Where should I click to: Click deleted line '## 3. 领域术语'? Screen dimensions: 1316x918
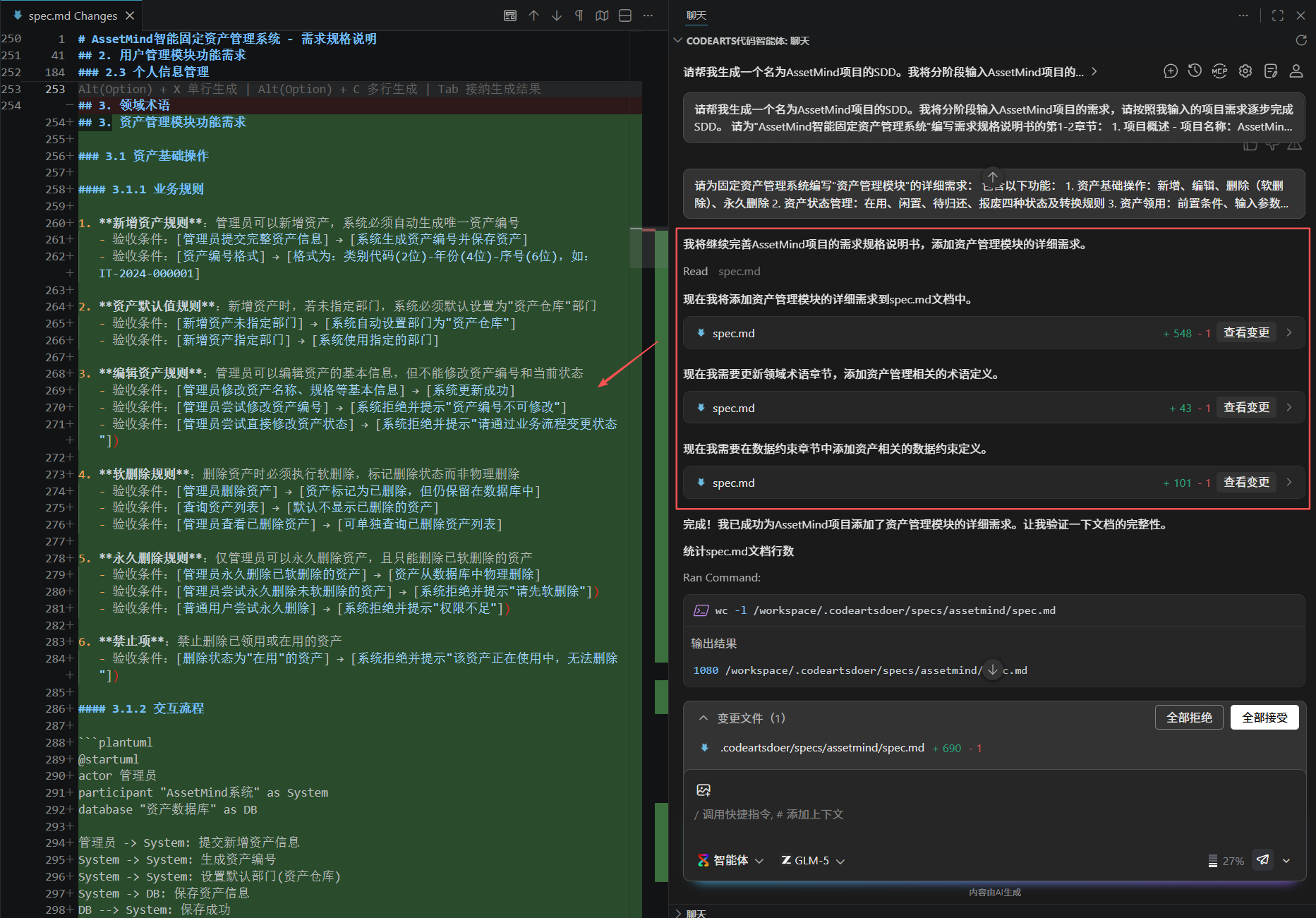click(x=124, y=105)
